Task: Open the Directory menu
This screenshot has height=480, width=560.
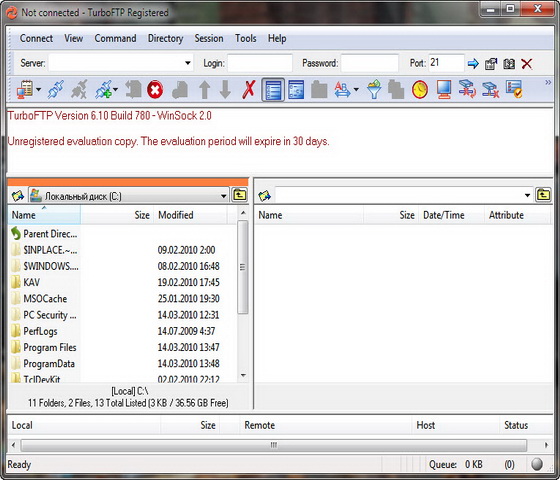Action: (x=165, y=39)
